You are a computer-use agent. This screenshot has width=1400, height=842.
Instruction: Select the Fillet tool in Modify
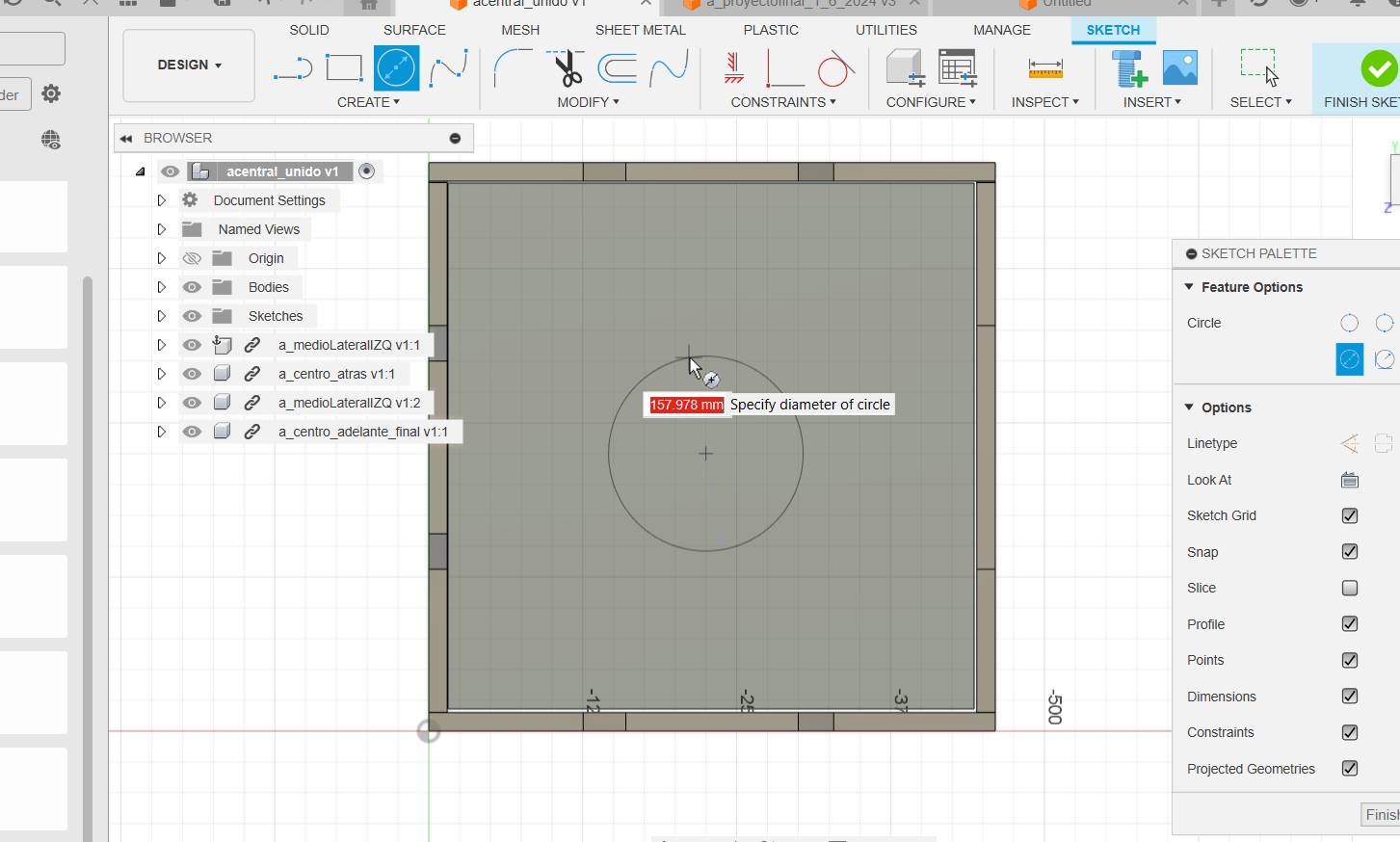click(x=513, y=68)
